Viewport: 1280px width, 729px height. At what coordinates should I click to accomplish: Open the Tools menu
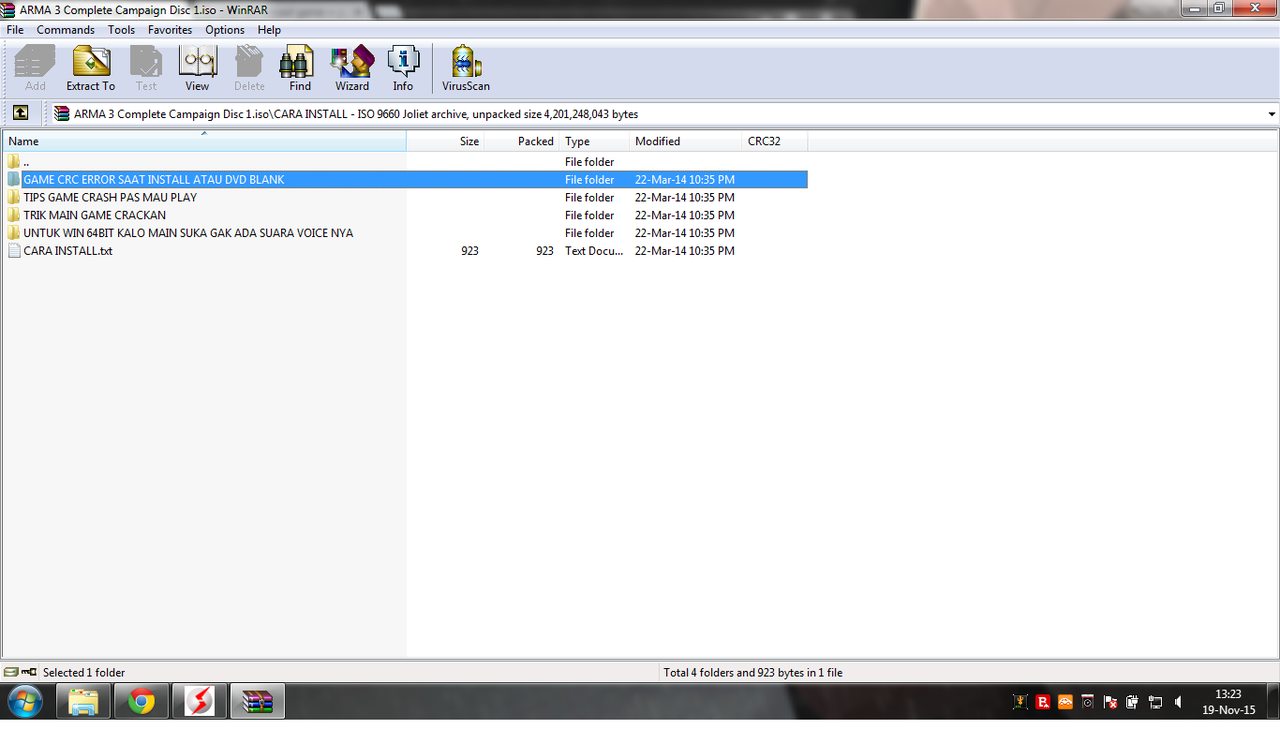click(121, 30)
